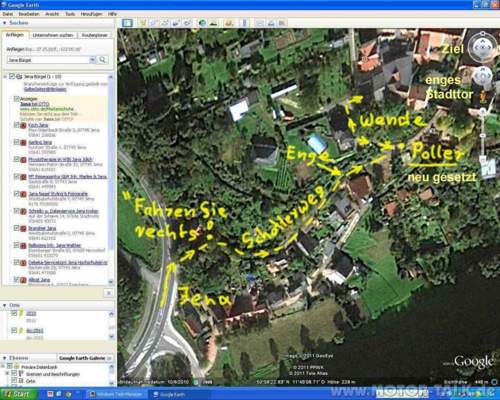Image resolution: width=500 pixels, height=400 pixels.
Task: Toggle the Grenzen und Beschriftungen layer
Action: coord(14,374)
